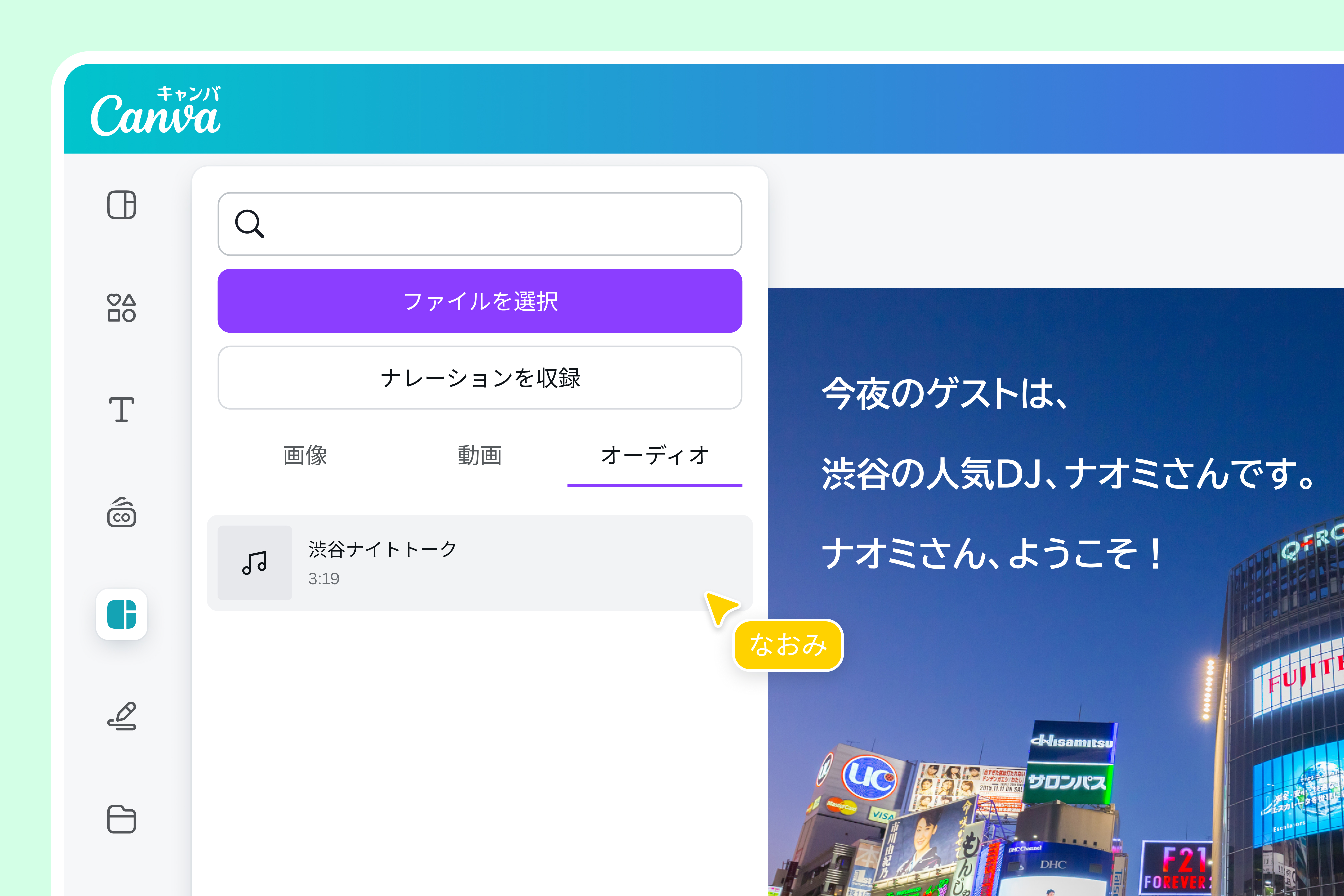
Task: Select the オーディオ tab
Action: point(655,455)
